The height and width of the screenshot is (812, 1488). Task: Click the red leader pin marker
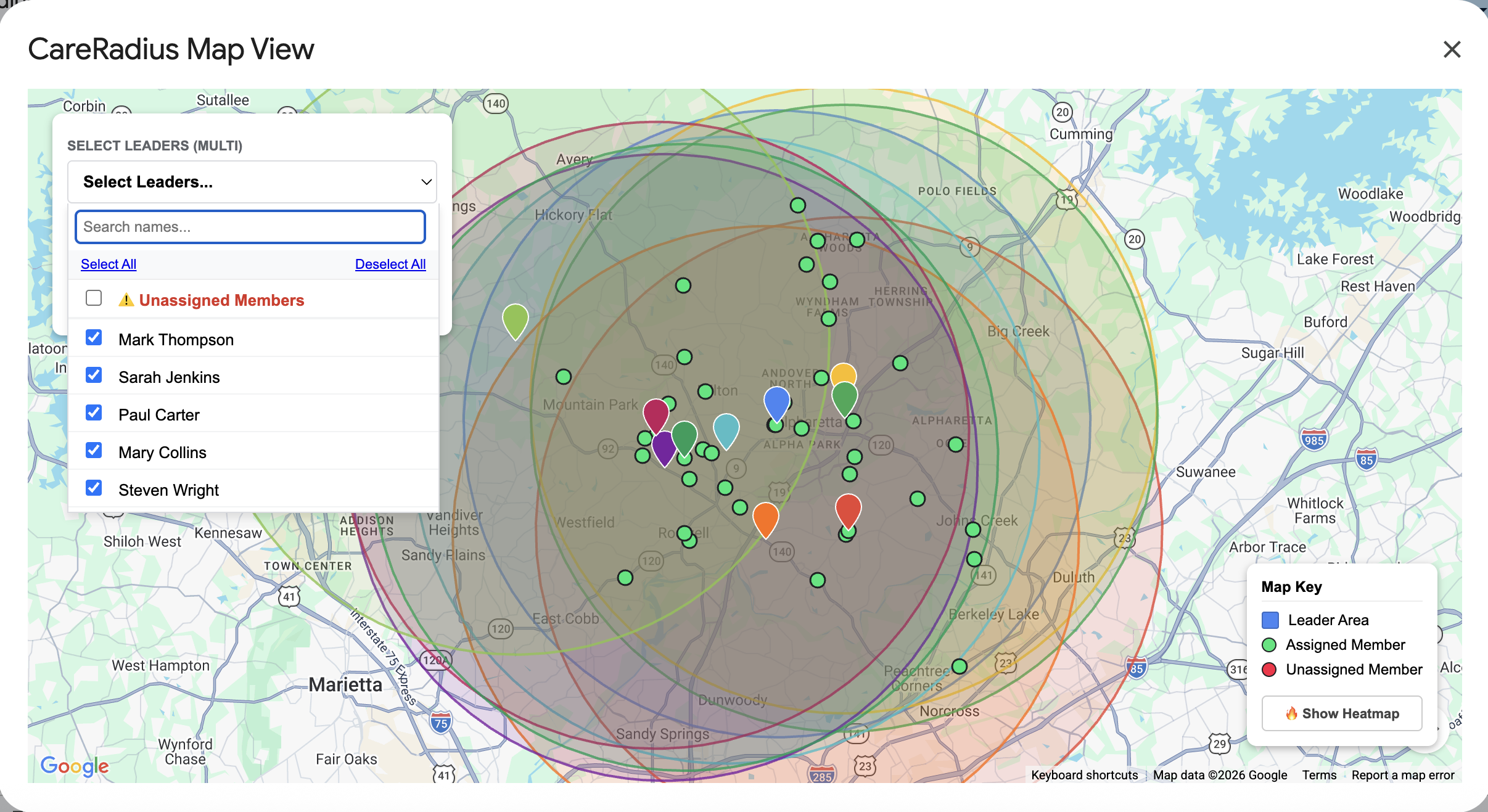(x=848, y=511)
